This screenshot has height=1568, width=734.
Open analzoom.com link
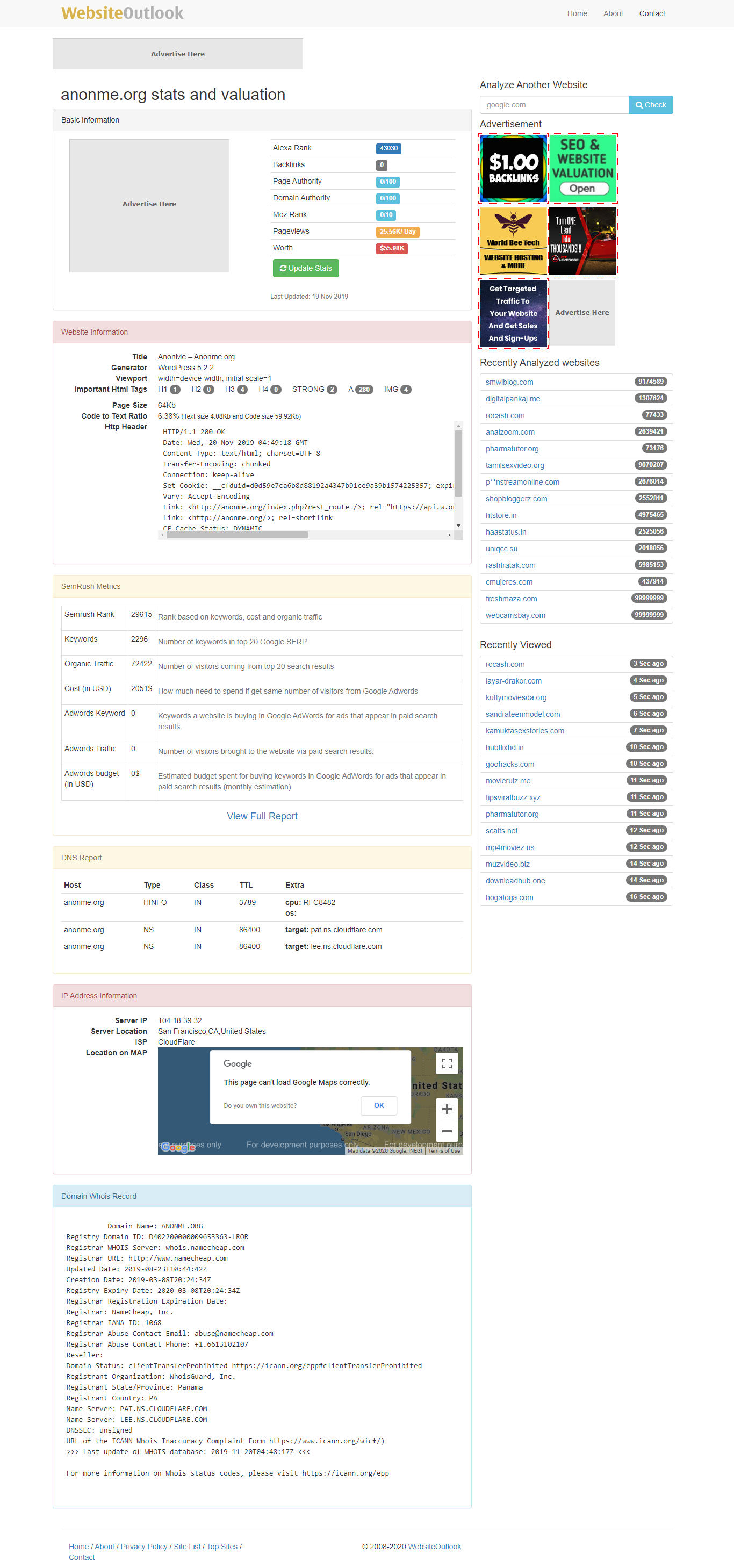coord(509,431)
